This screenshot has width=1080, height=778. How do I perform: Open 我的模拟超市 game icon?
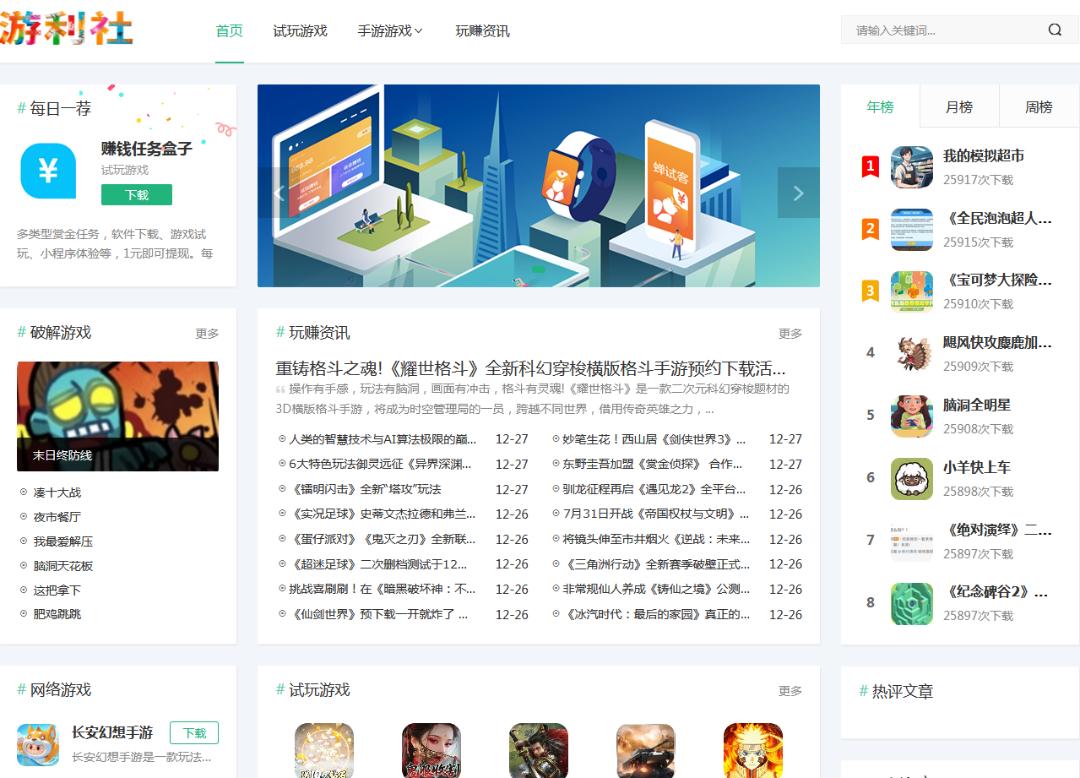[x=911, y=167]
